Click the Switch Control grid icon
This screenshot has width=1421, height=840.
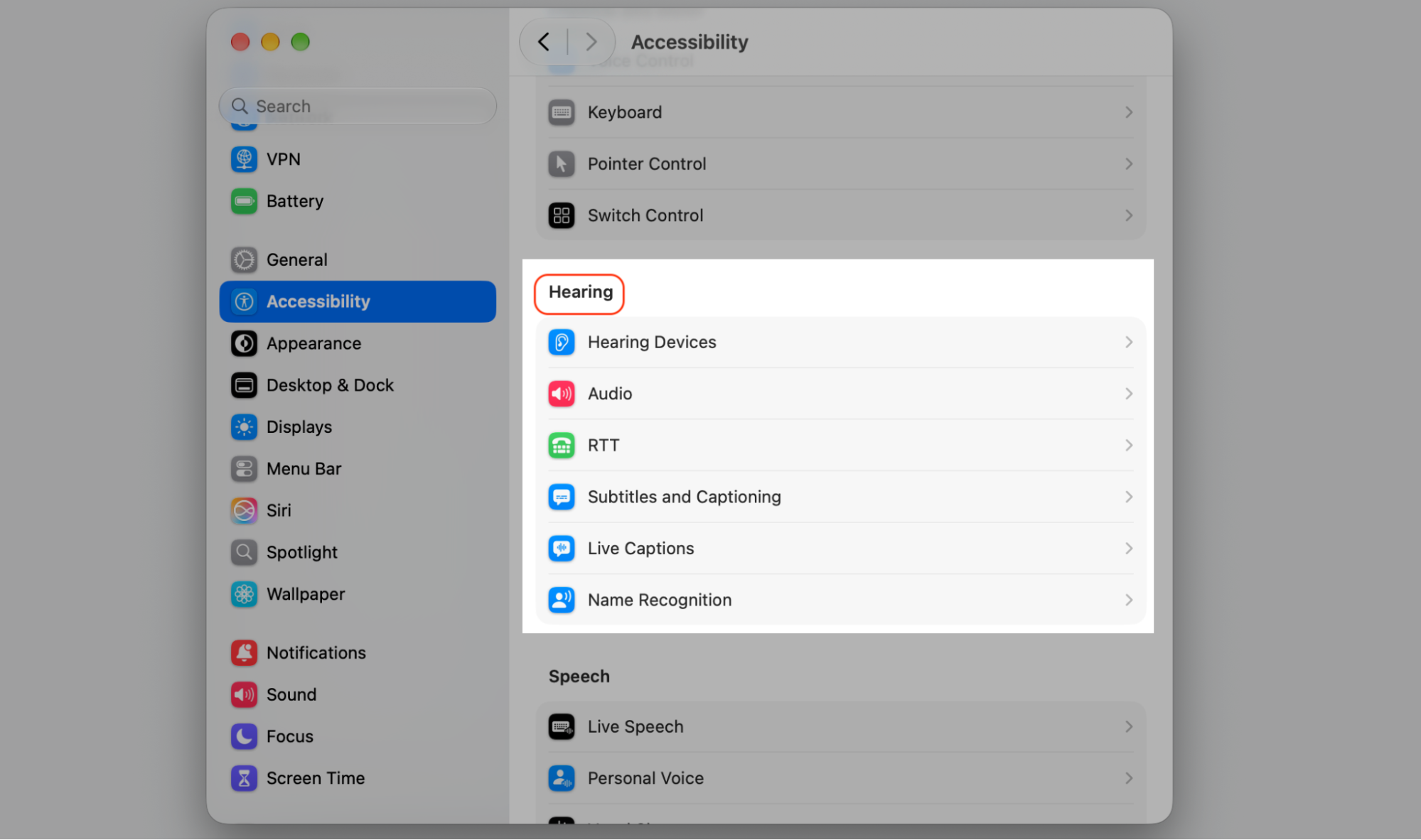tap(562, 215)
